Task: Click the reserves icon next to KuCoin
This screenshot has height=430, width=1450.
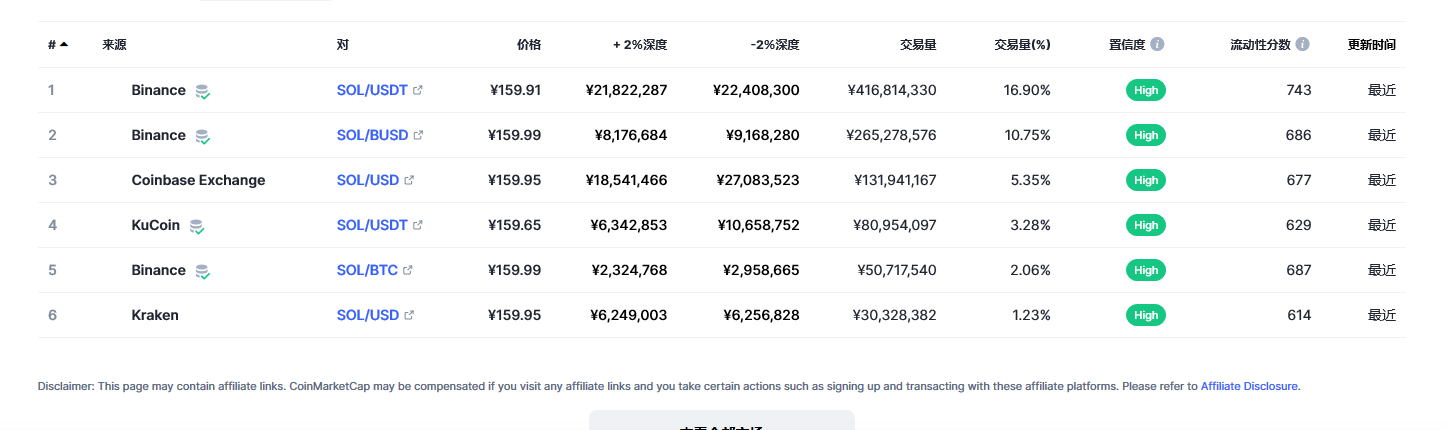Action: 197,226
